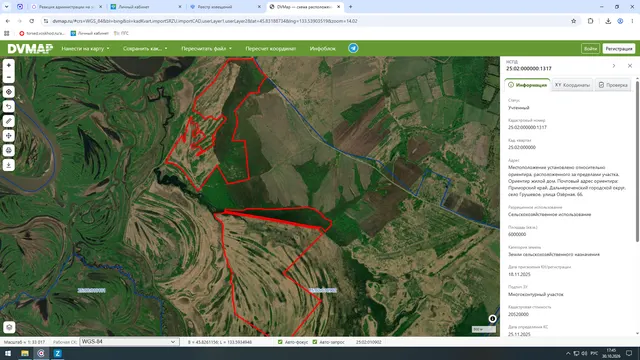Select the move/pan arrows tool
The height and width of the screenshot is (360, 640).
(9, 136)
